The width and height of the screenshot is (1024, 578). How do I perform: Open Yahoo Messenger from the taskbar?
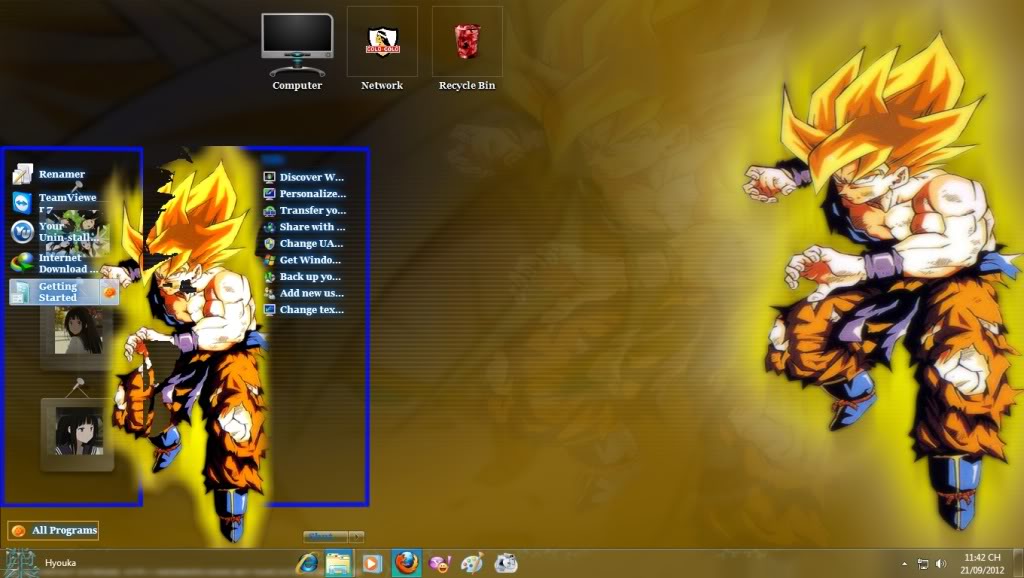click(440, 563)
